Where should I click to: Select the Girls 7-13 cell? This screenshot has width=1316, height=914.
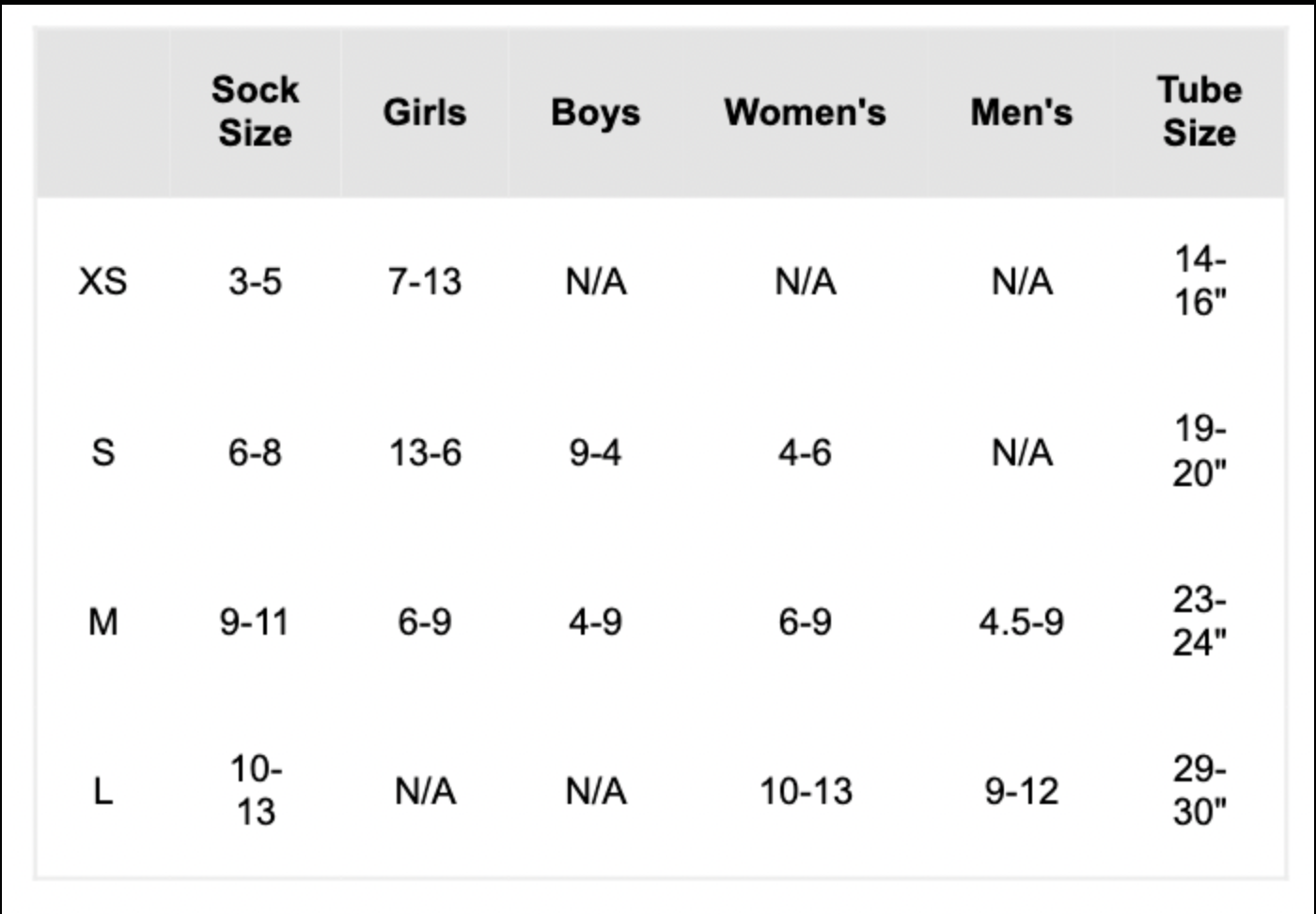[x=425, y=281]
